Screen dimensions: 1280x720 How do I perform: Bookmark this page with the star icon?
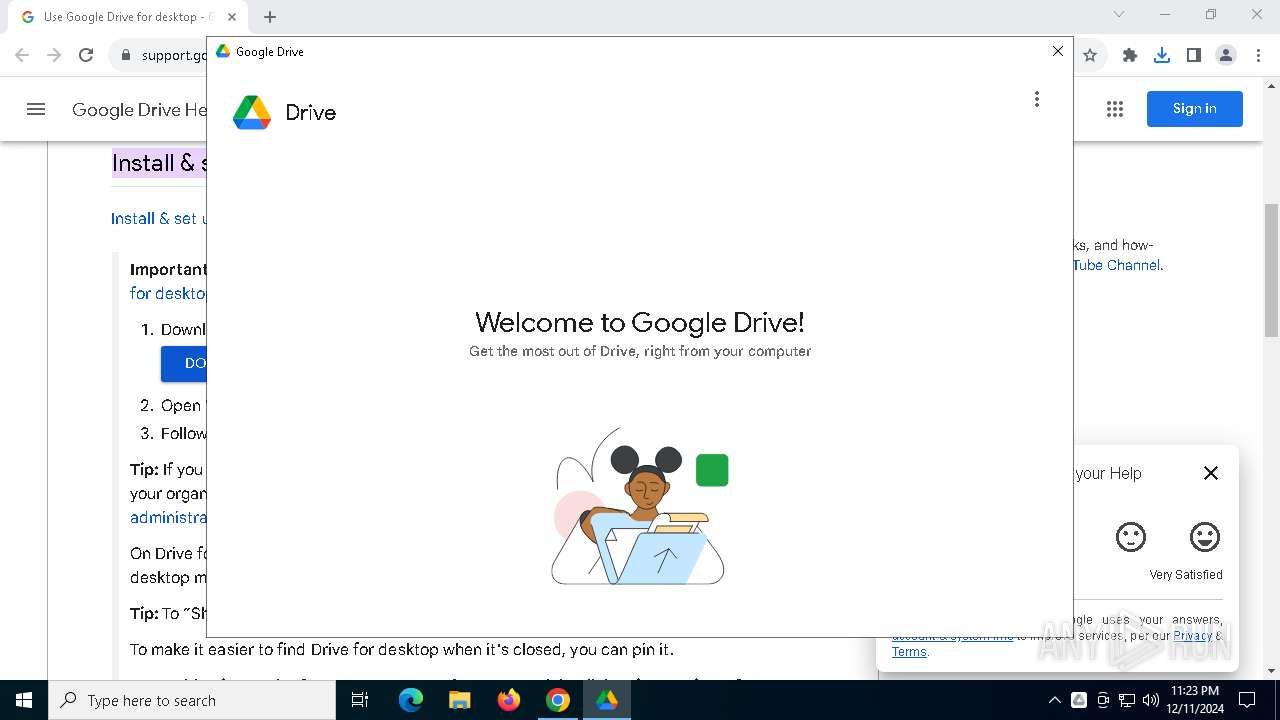tap(1090, 55)
